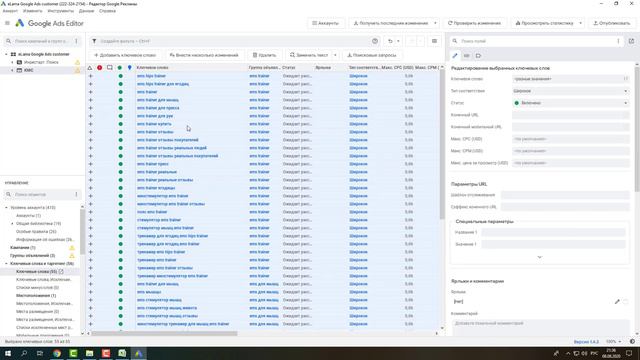The image size is (640, 360).
Task: Click into the campaign search field
Action: (42, 41)
